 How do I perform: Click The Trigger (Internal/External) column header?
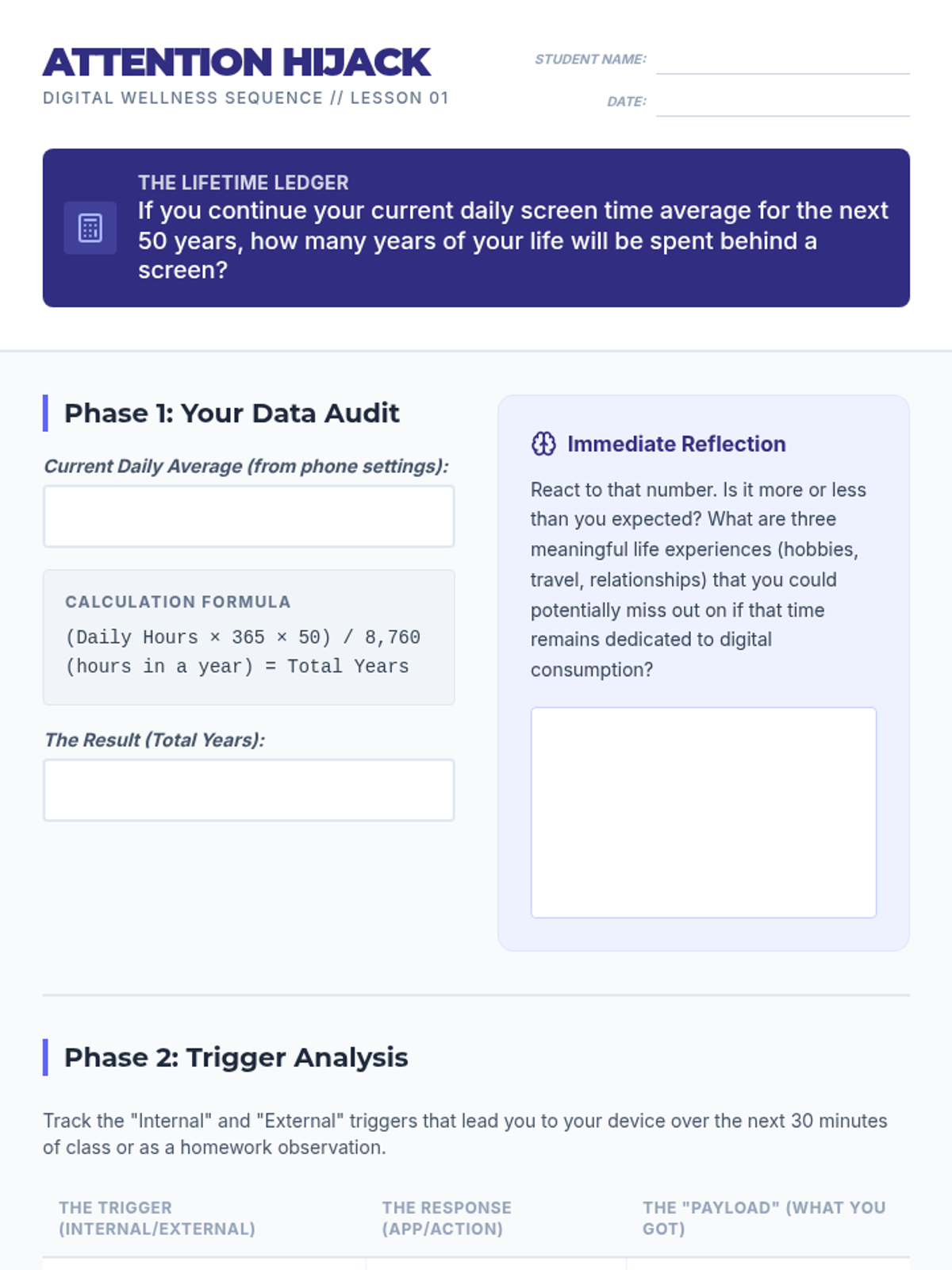pos(157,1218)
